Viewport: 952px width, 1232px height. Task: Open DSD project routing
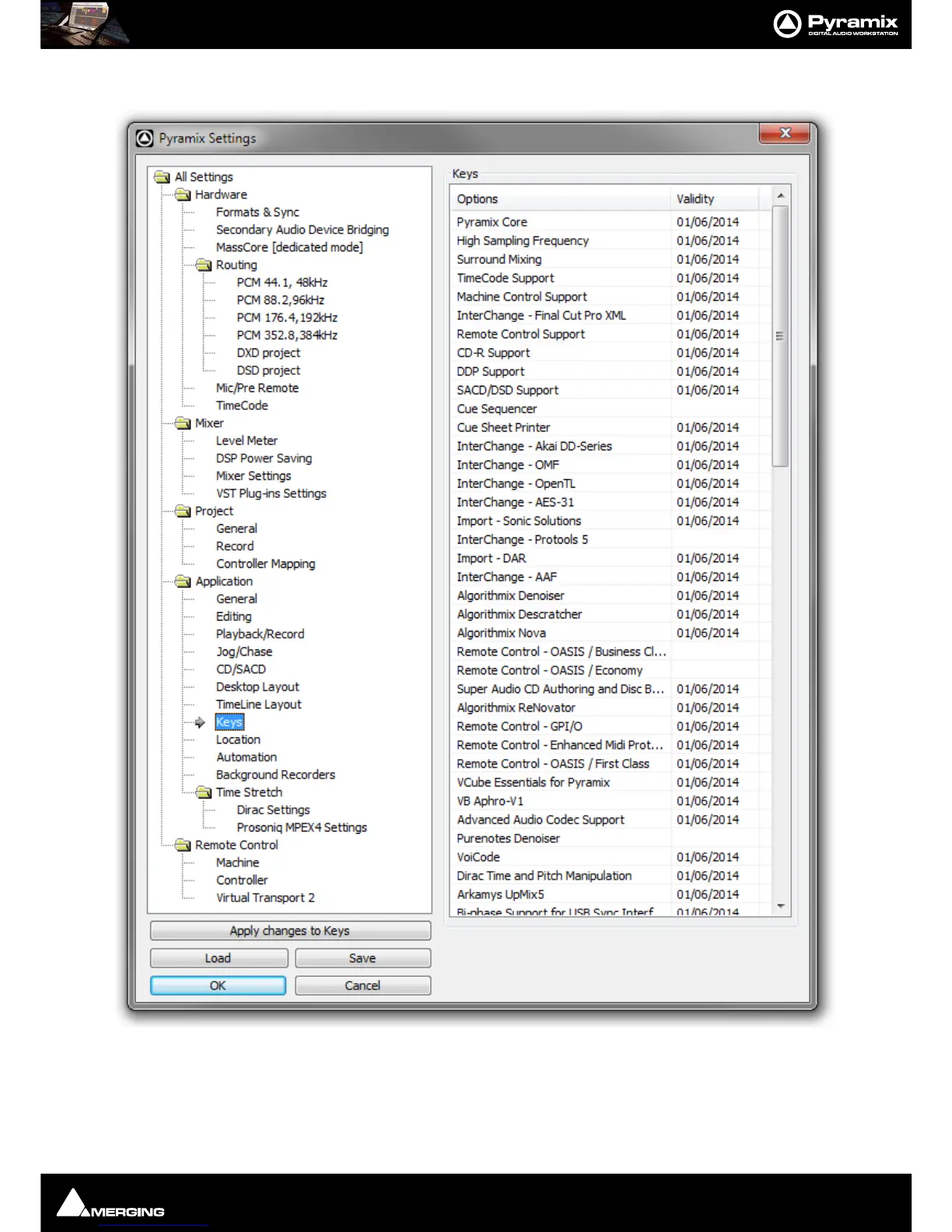268,371
